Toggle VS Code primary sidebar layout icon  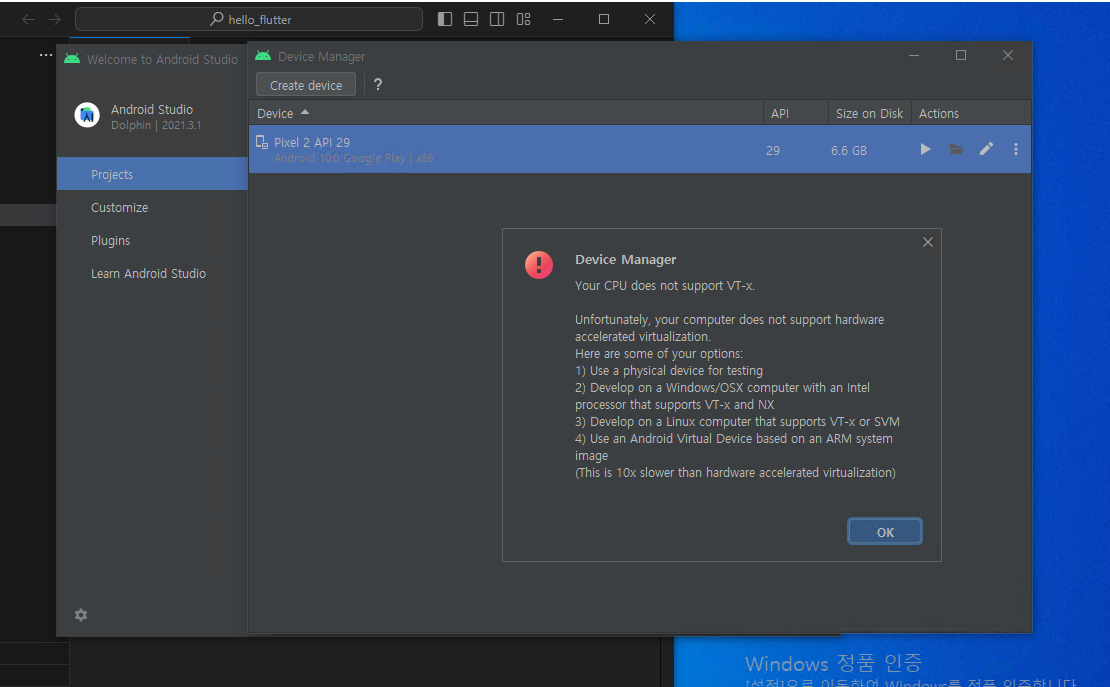(x=445, y=19)
